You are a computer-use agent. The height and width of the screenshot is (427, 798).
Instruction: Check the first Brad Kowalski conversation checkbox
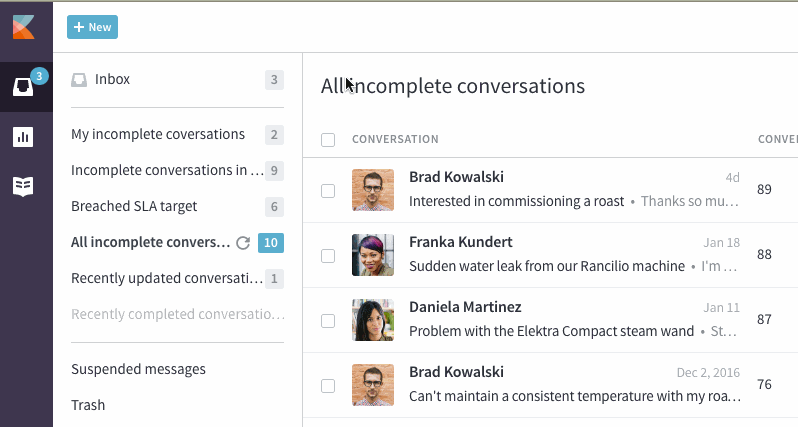pos(328,191)
